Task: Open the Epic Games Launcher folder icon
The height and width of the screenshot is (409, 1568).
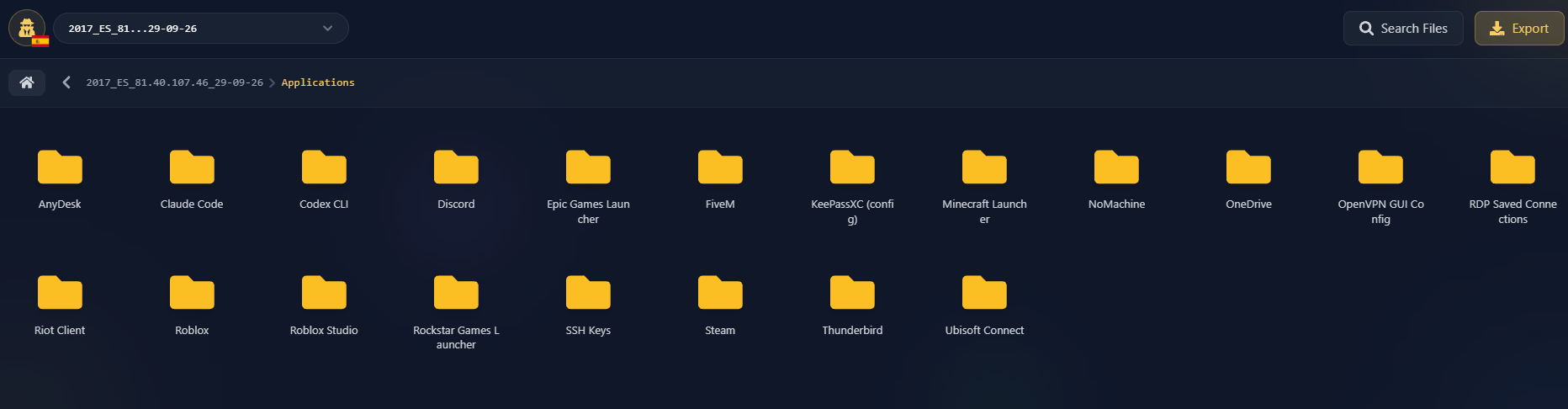Action: click(x=588, y=167)
